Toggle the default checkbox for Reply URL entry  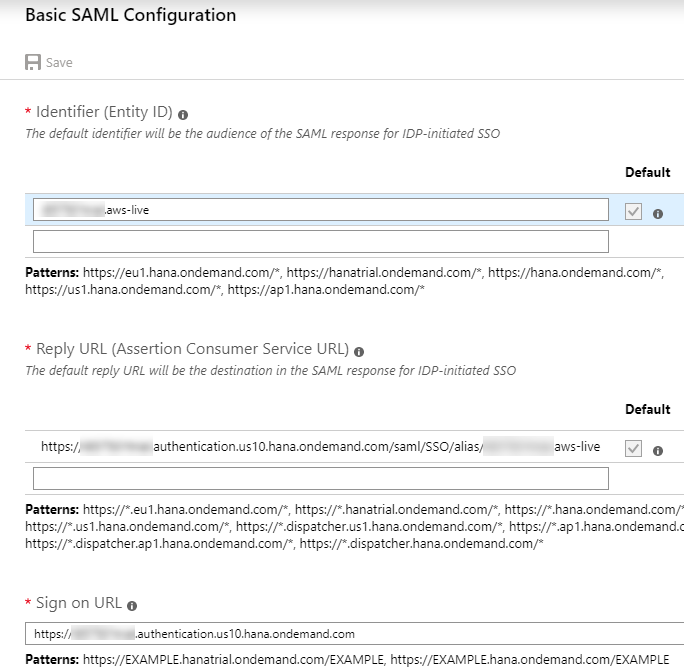pos(633,449)
